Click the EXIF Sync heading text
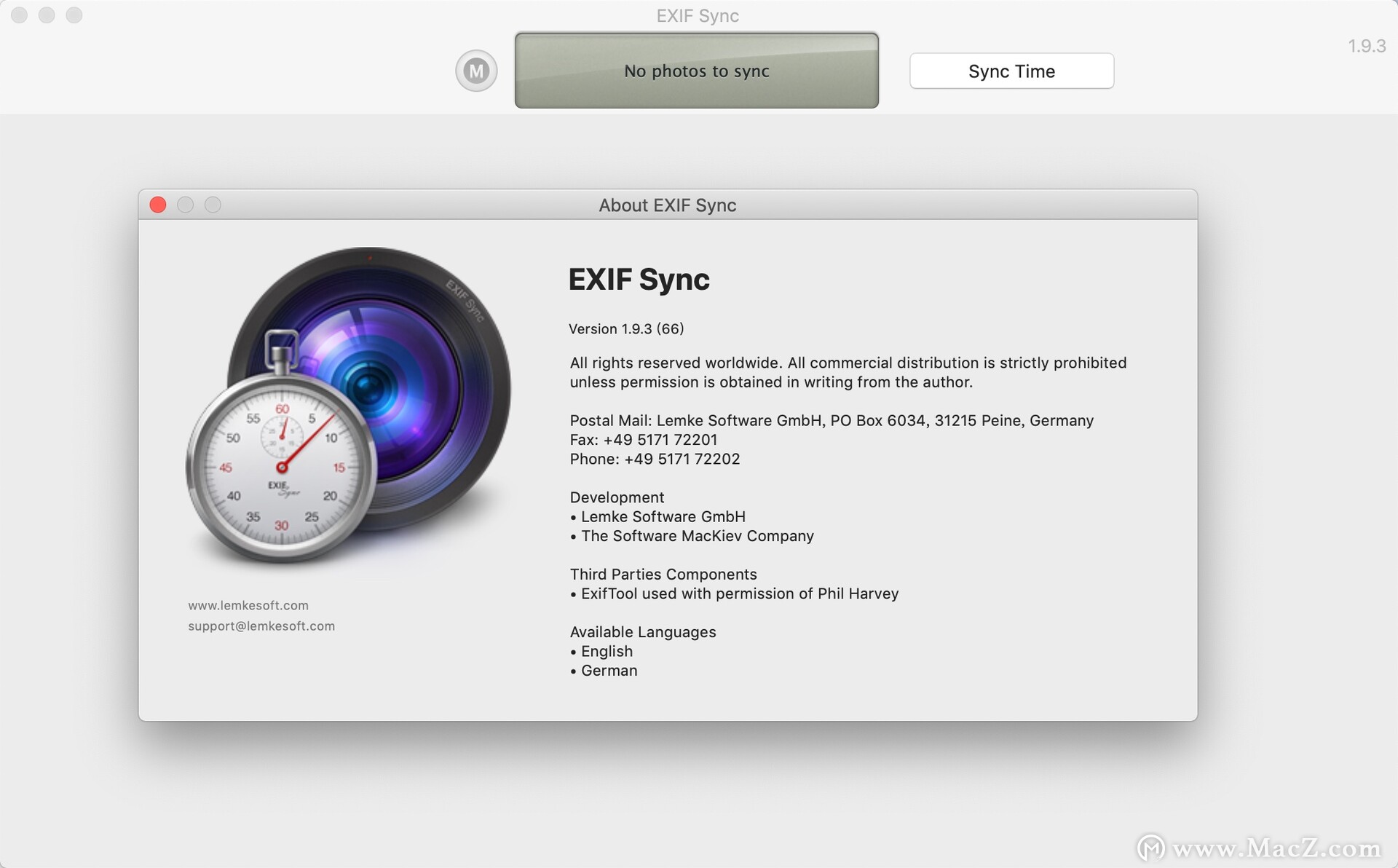 click(639, 280)
